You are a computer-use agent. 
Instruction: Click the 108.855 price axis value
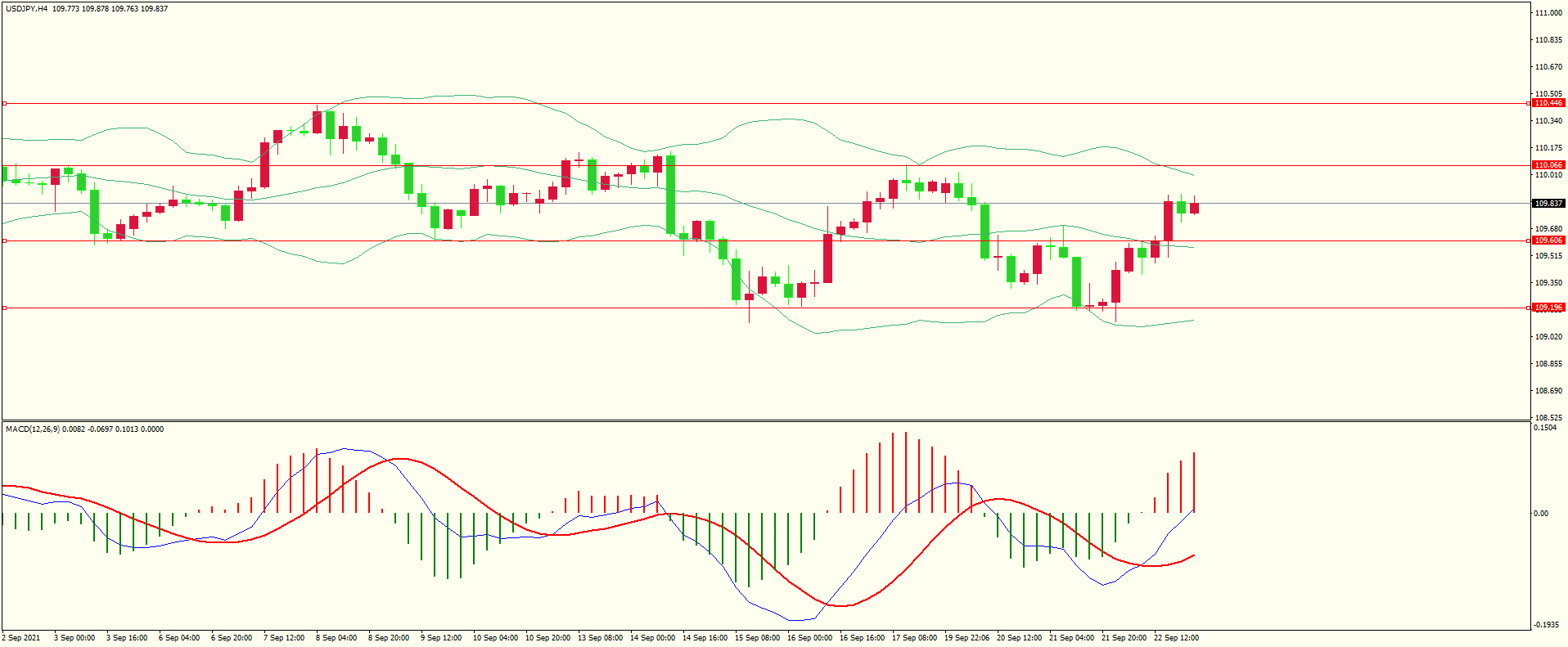click(1548, 364)
